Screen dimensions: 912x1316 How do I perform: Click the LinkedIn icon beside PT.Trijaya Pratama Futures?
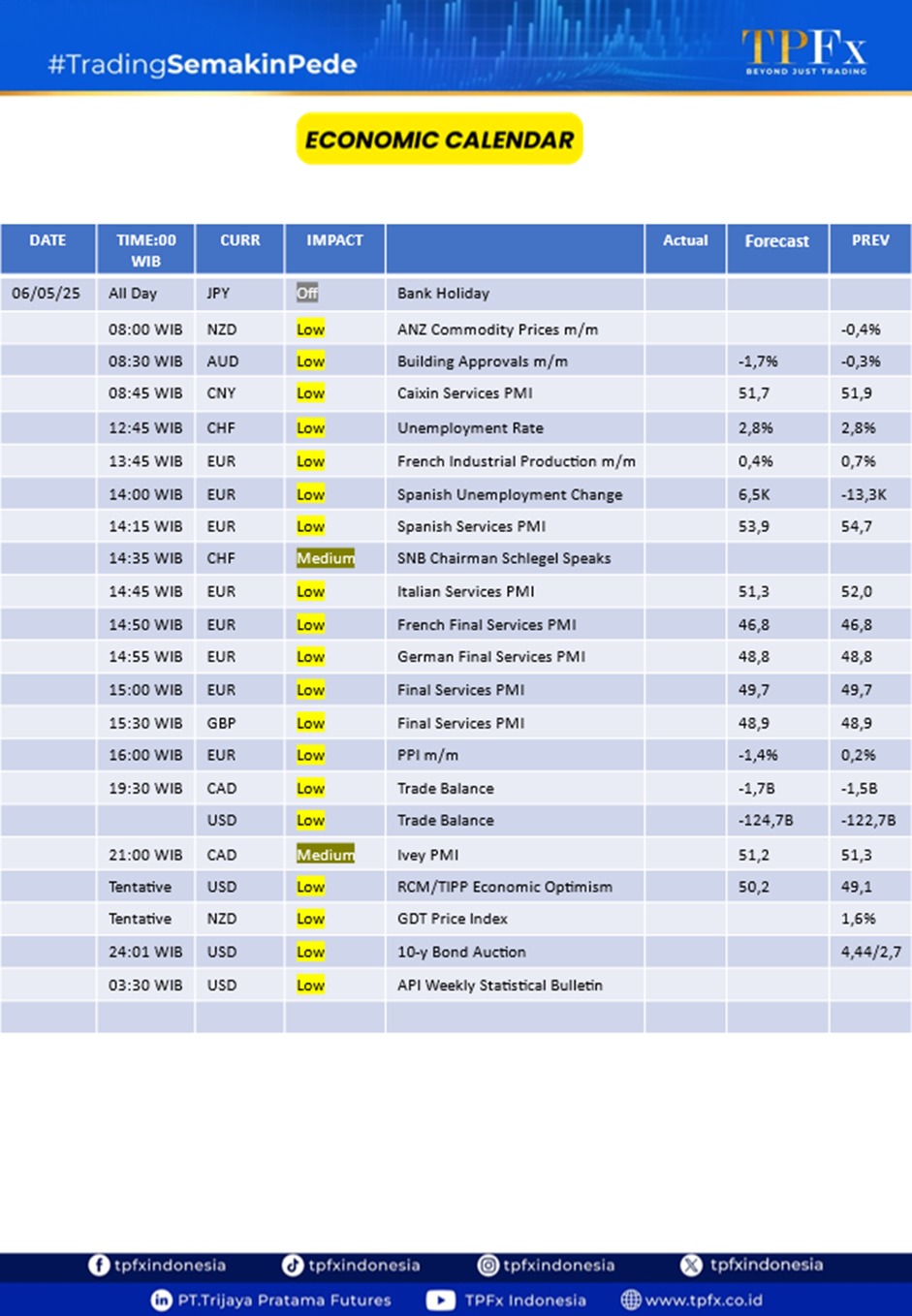pos(162,1300)
